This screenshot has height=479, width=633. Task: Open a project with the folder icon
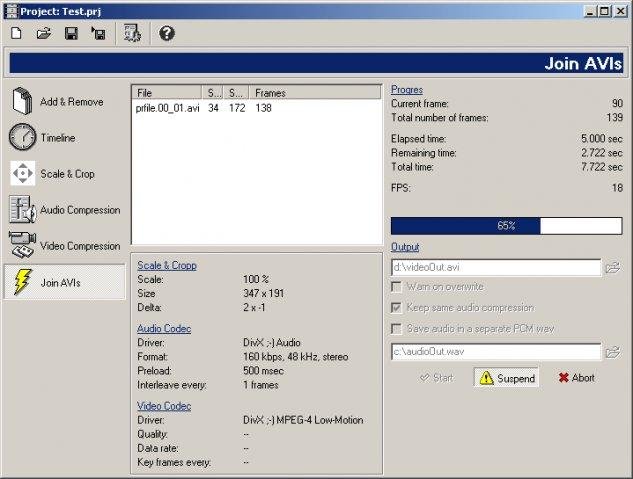coord(44,34)
